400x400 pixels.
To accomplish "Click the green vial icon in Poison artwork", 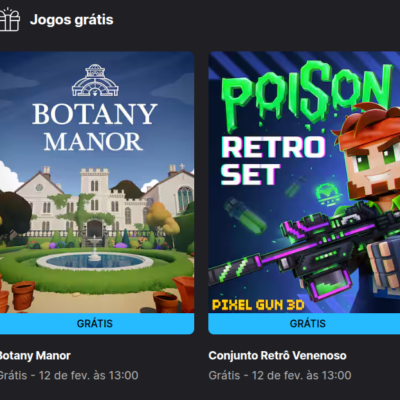I will (246, 217).
